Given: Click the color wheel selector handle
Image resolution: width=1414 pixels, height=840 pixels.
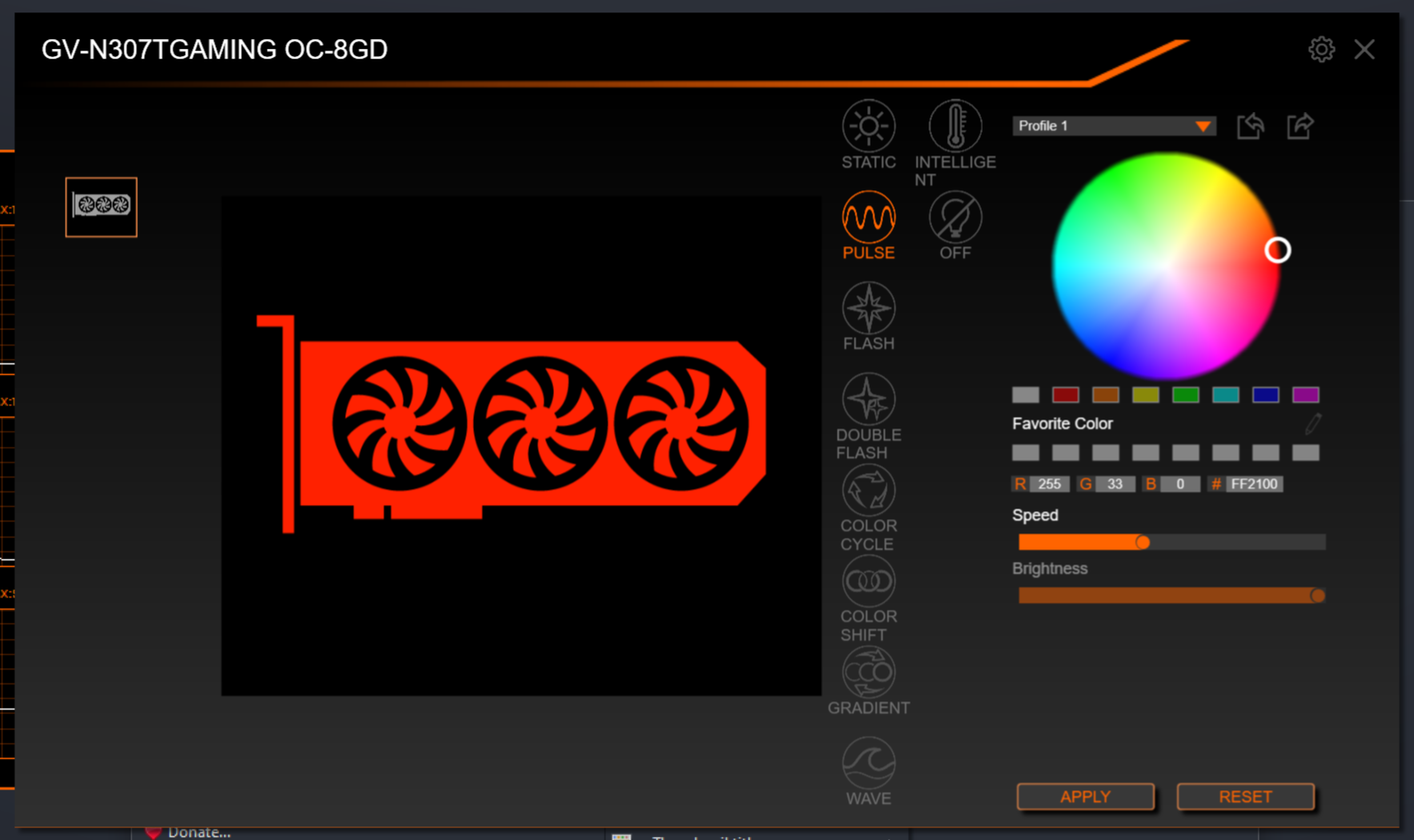Looking at the screenshot, I should 1277,251.
